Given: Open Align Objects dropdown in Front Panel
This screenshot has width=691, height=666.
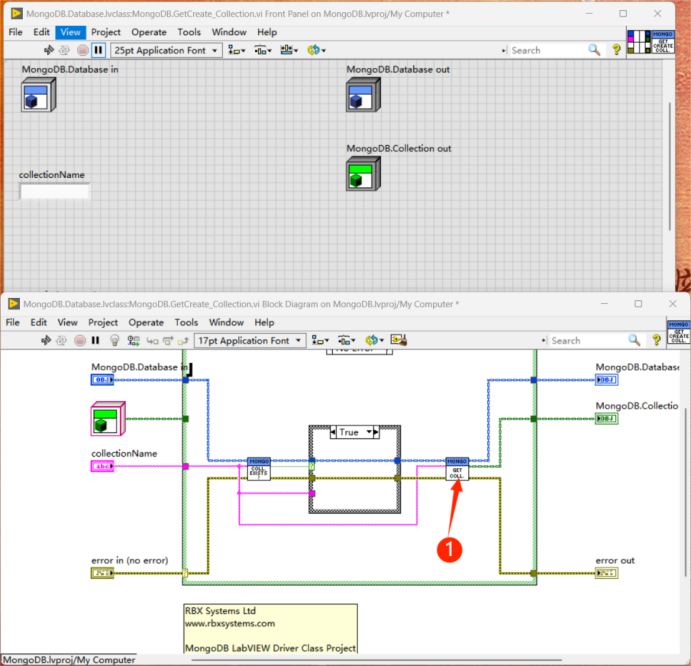Looking at the screenshot, I should [x=236, y=50].
